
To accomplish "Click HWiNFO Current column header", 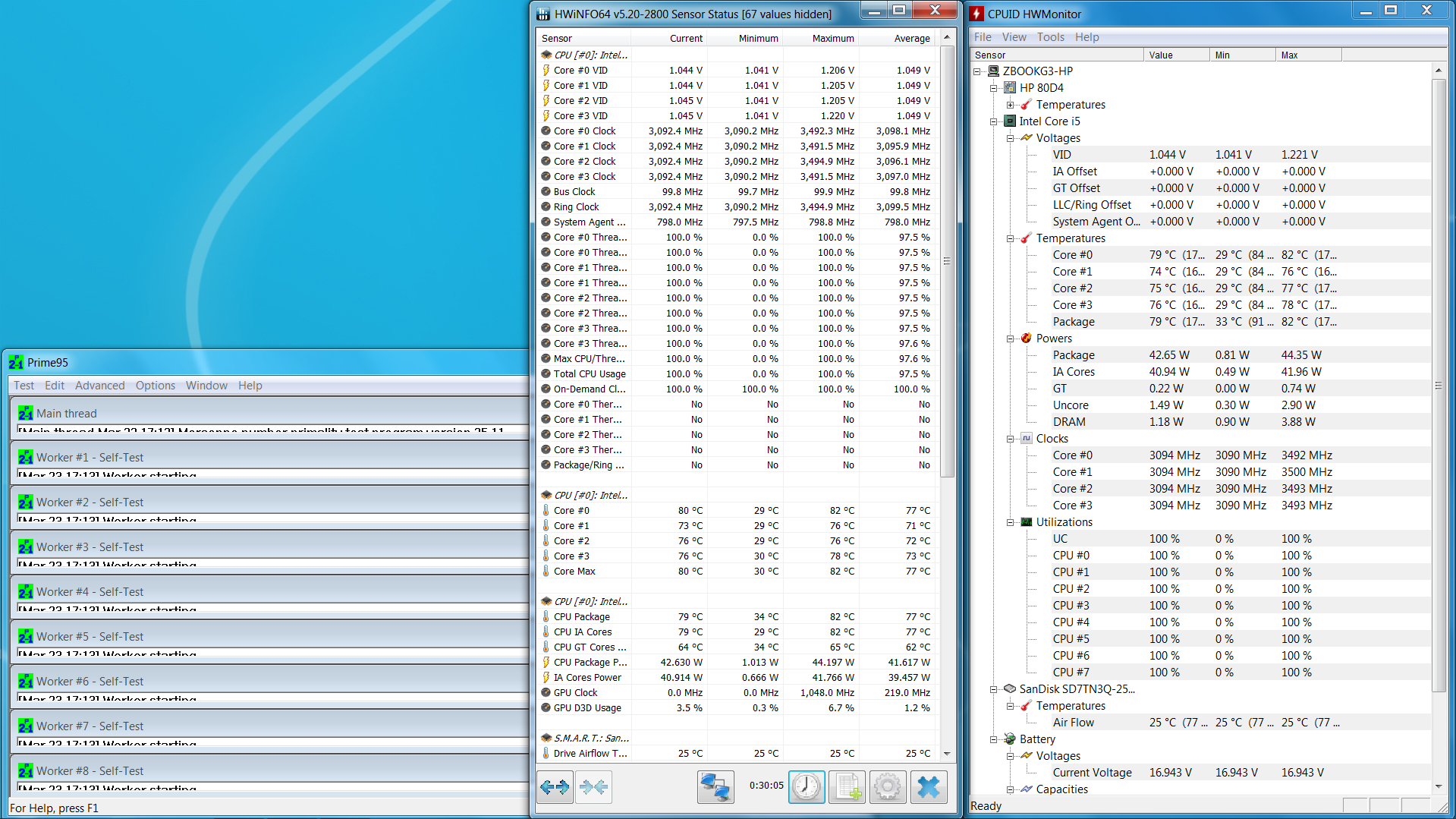I will pos(668,39).
